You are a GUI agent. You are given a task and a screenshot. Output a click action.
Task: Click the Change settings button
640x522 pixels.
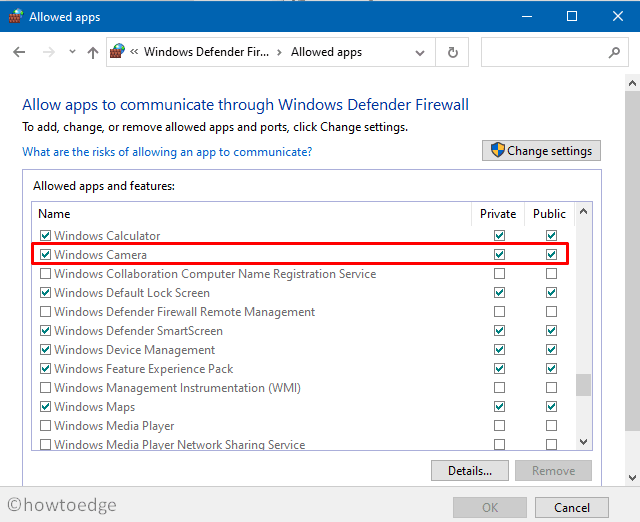541,151
